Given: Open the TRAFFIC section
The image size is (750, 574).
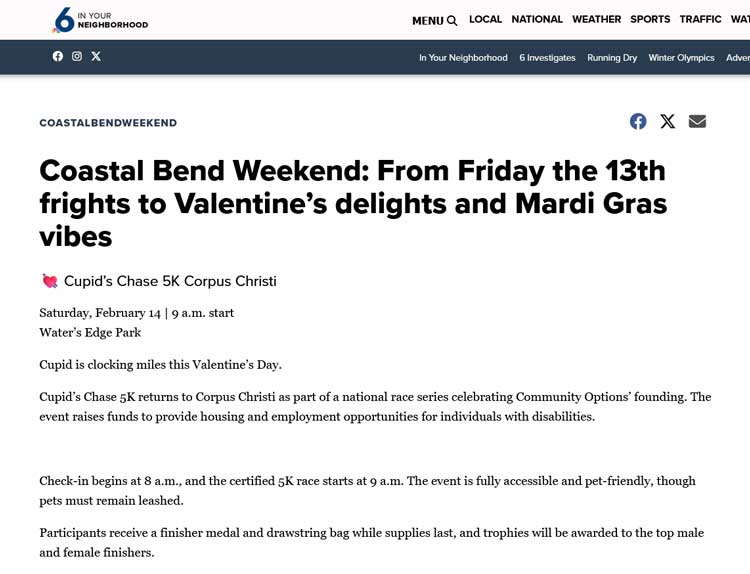Looking at the screenshot, I should tap(700, 19).
